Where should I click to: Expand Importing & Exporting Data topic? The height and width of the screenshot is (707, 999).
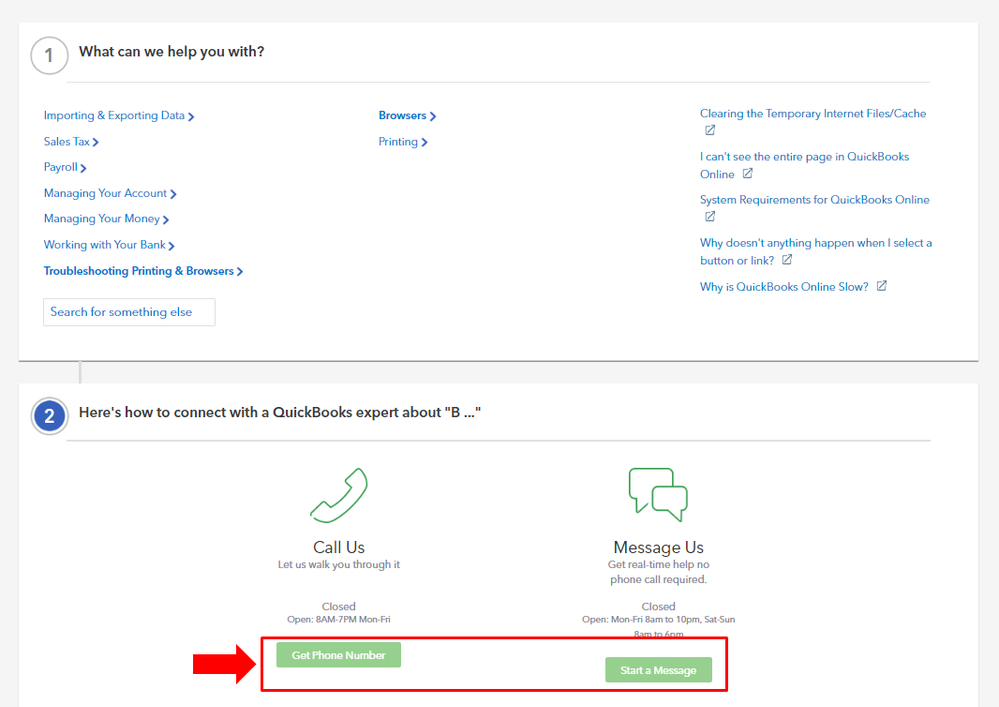coord(118,116)
